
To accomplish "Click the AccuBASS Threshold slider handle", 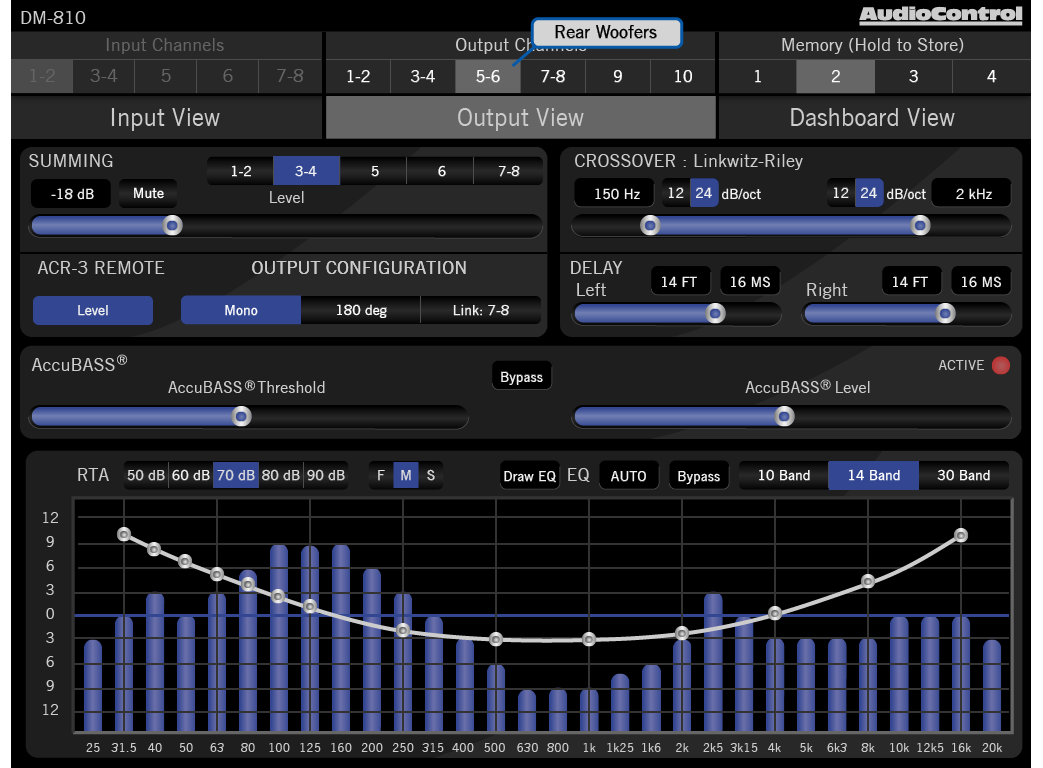I will (x=241, y=417).
